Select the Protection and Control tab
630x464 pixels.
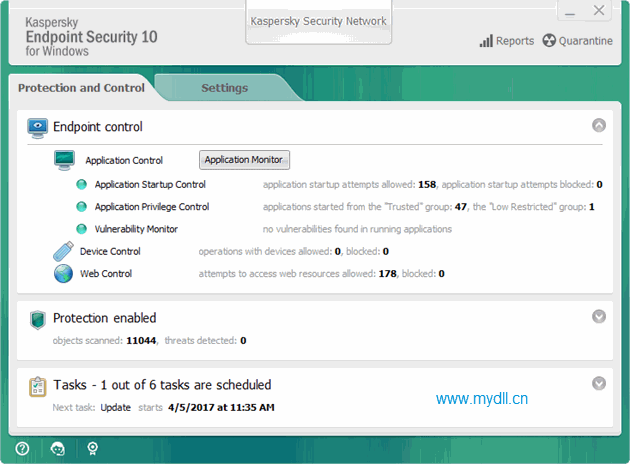(82, 88)
